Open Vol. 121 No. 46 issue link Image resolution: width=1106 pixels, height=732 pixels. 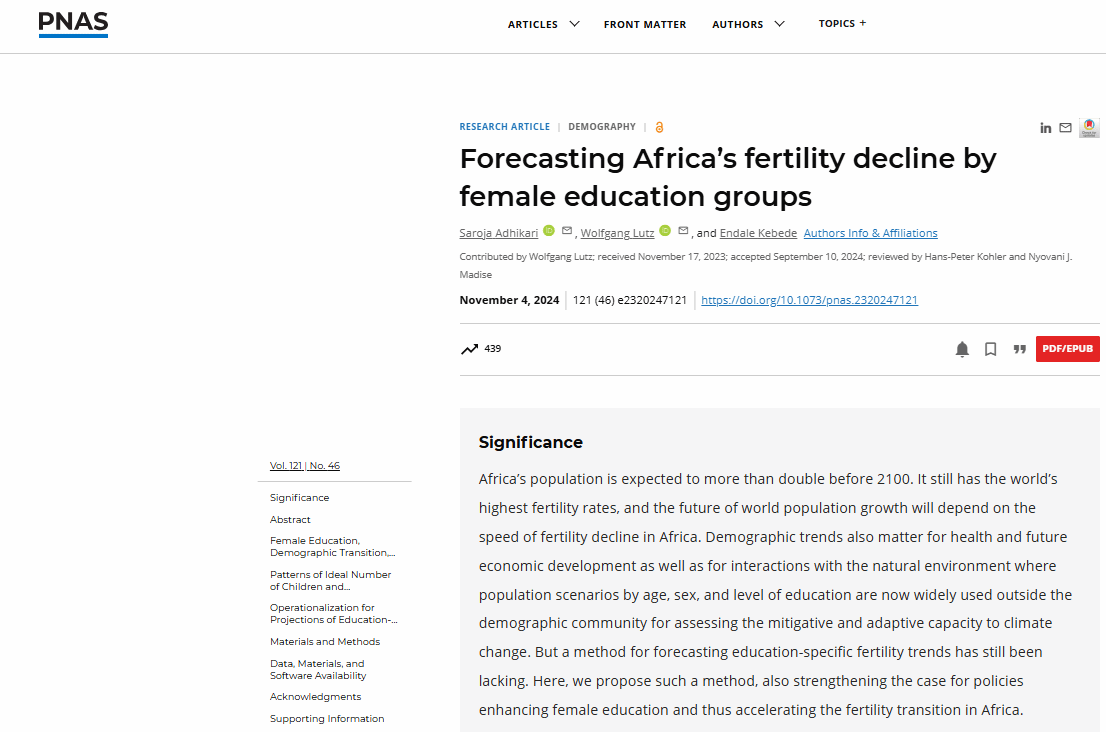[305, 466]
